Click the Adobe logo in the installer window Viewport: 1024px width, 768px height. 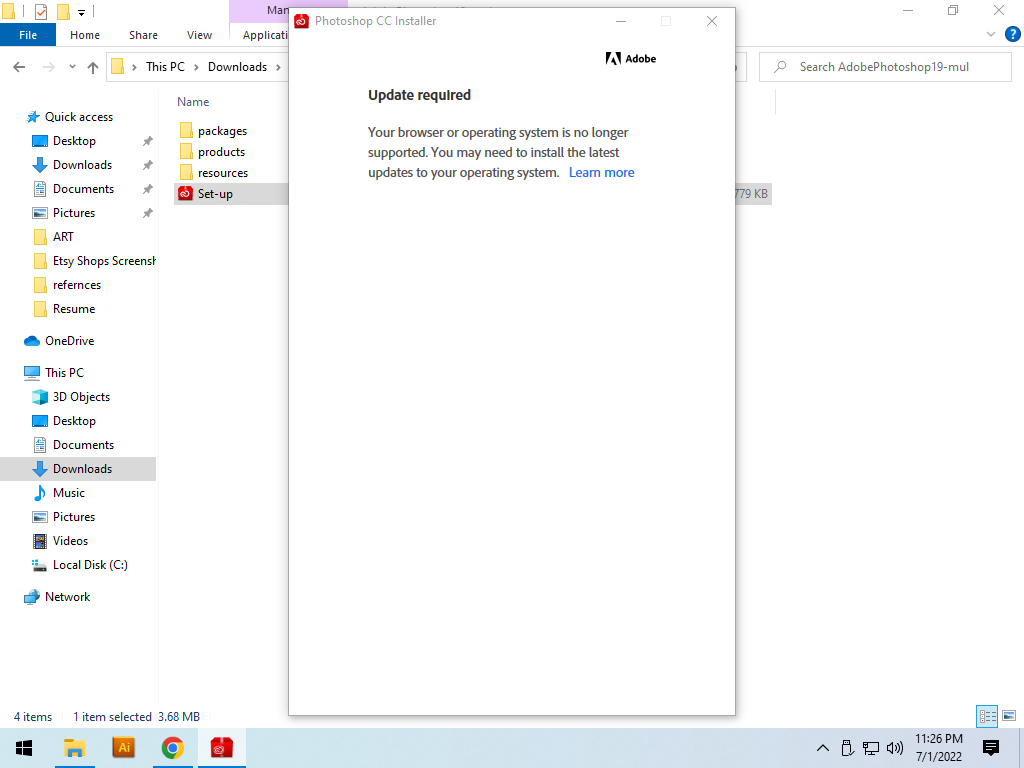point(630,58)
